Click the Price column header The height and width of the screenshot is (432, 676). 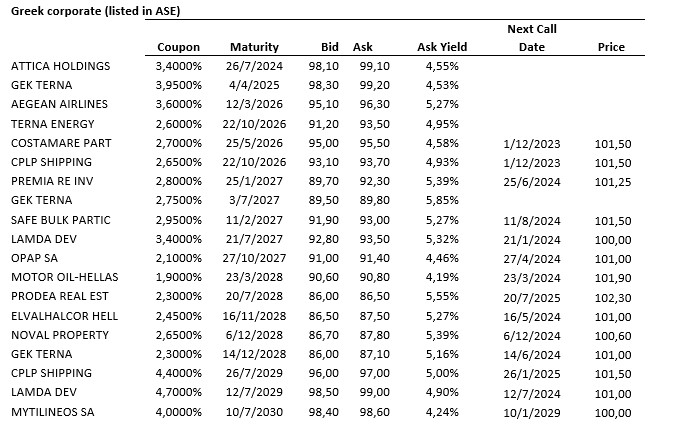pos(611,47)
